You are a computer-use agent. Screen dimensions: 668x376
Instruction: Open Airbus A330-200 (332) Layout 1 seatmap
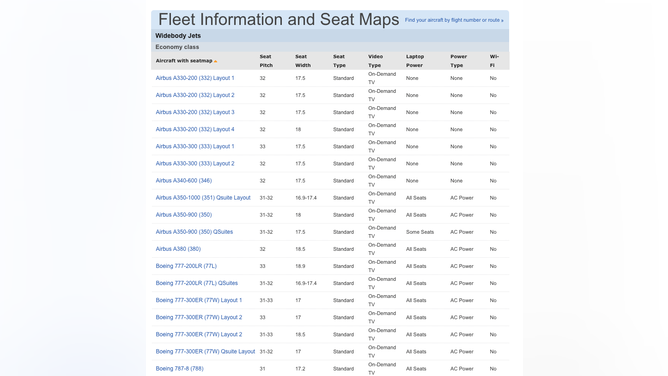point(195,78)
